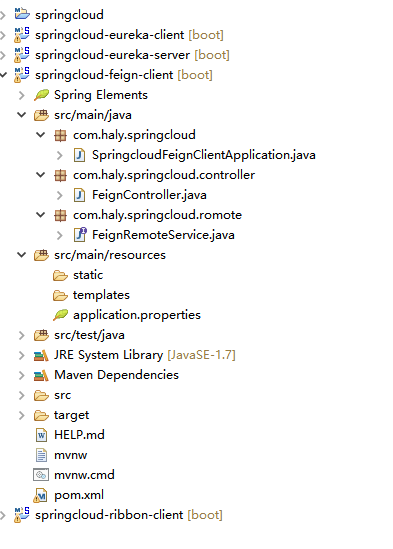Click the FeignRemoteService.java interface icon
The height and width of the screenshot is (549, 393).
point(80,235)
